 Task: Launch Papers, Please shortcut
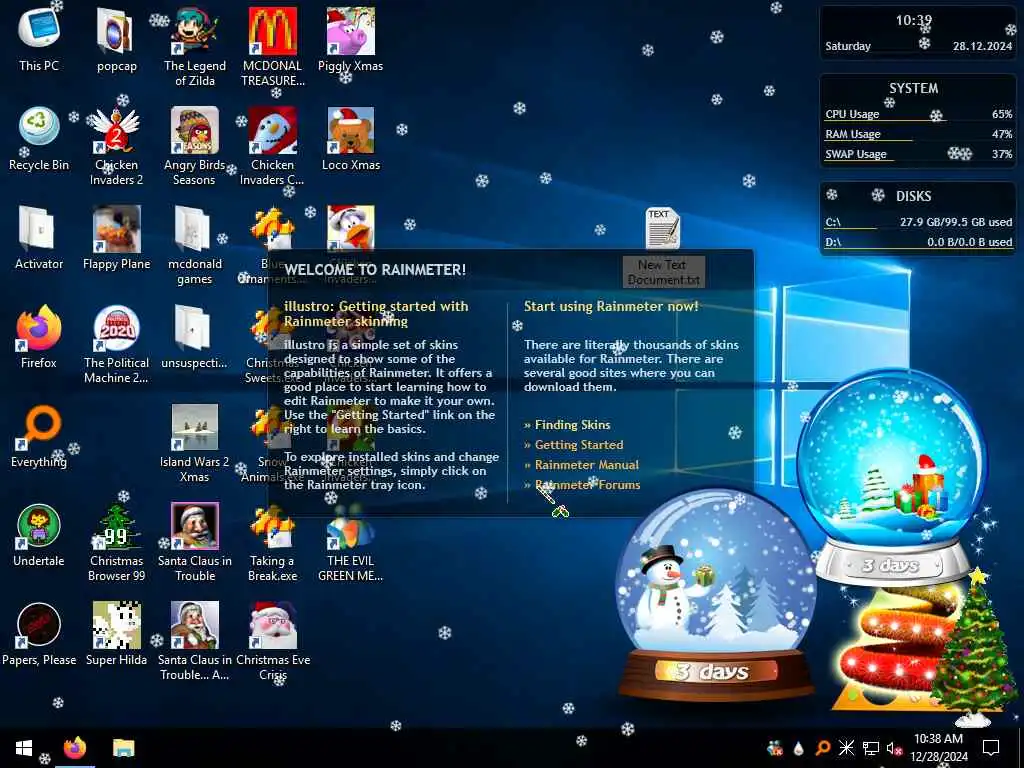[39, 633]
